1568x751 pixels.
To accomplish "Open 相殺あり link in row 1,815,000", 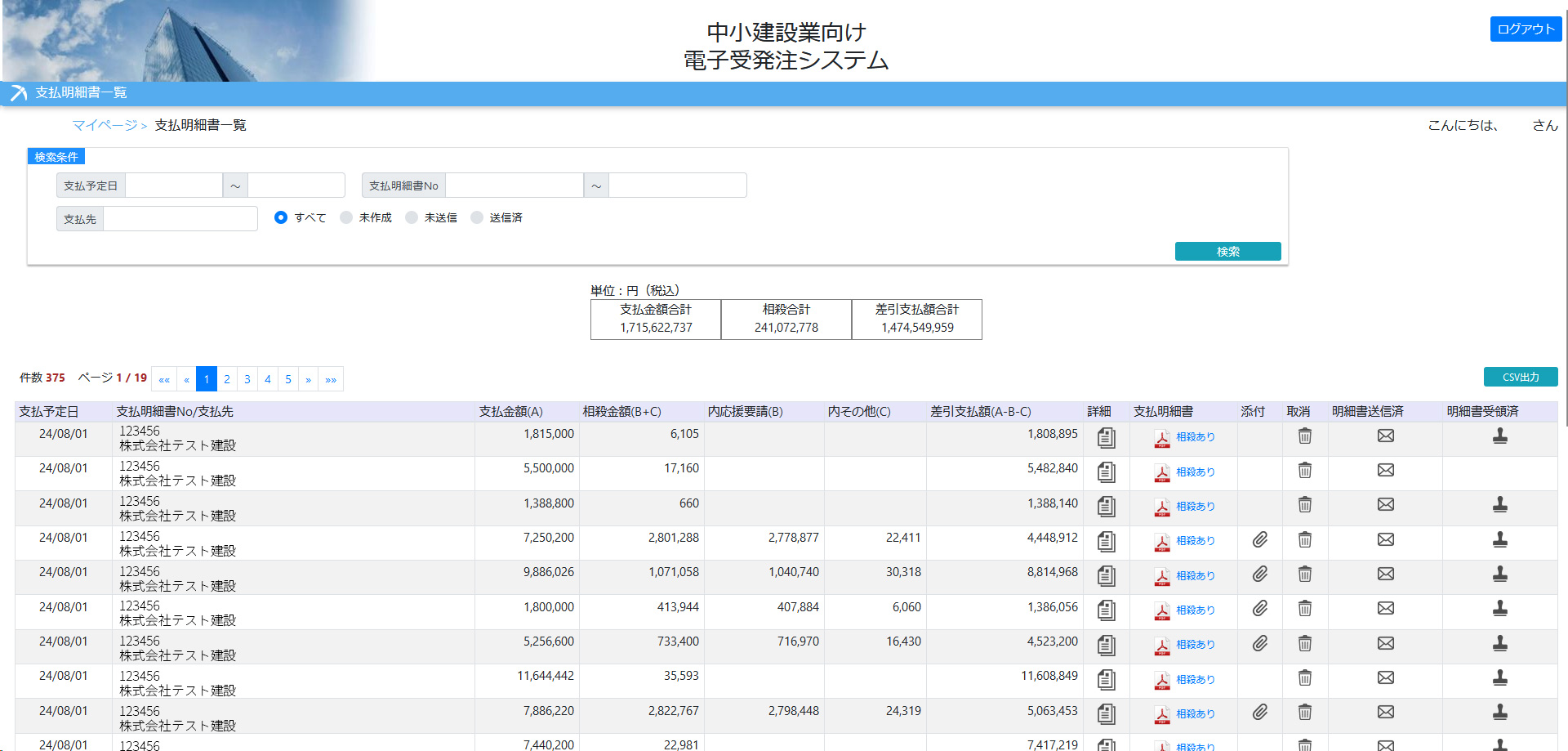I will tap(1196, 437).
